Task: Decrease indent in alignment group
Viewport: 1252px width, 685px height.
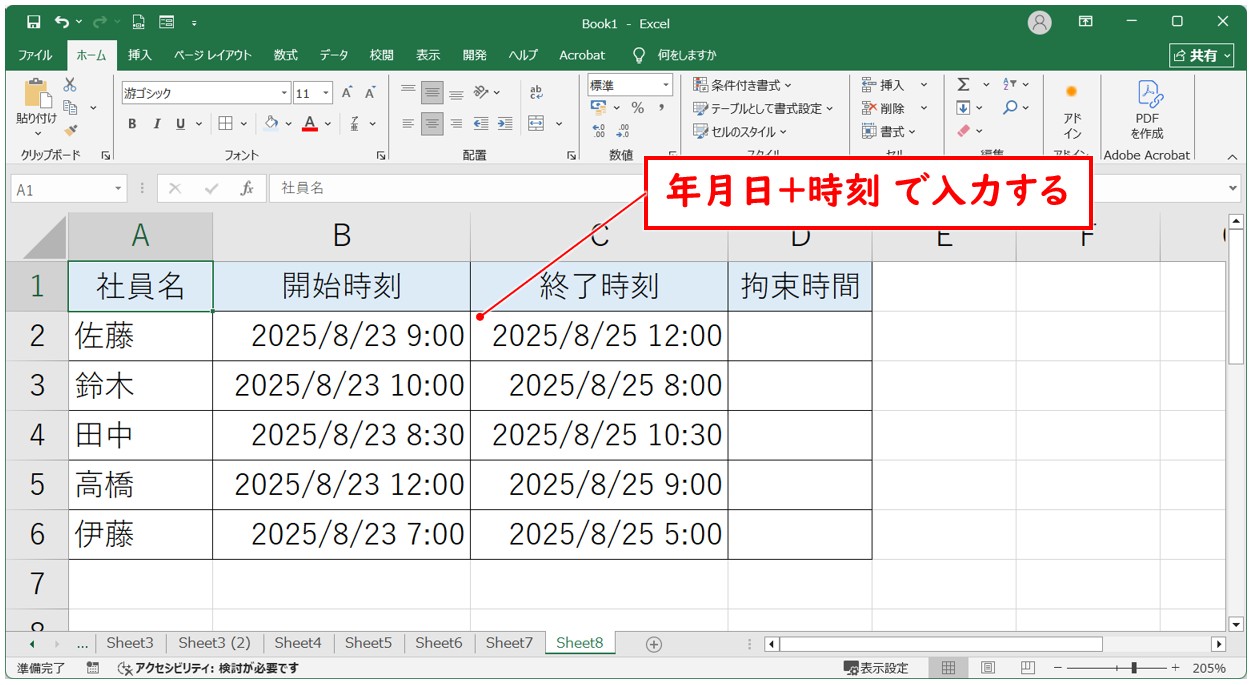Action: [x=481, y=124]
